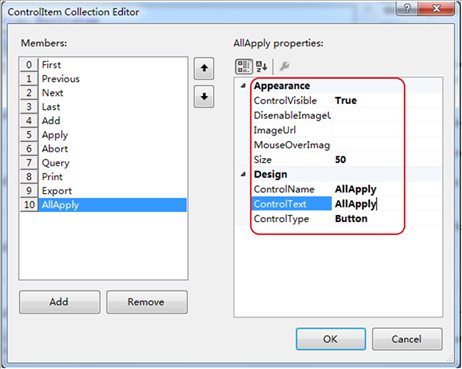Select the MouseOverImage property

(x=292, y=145)
